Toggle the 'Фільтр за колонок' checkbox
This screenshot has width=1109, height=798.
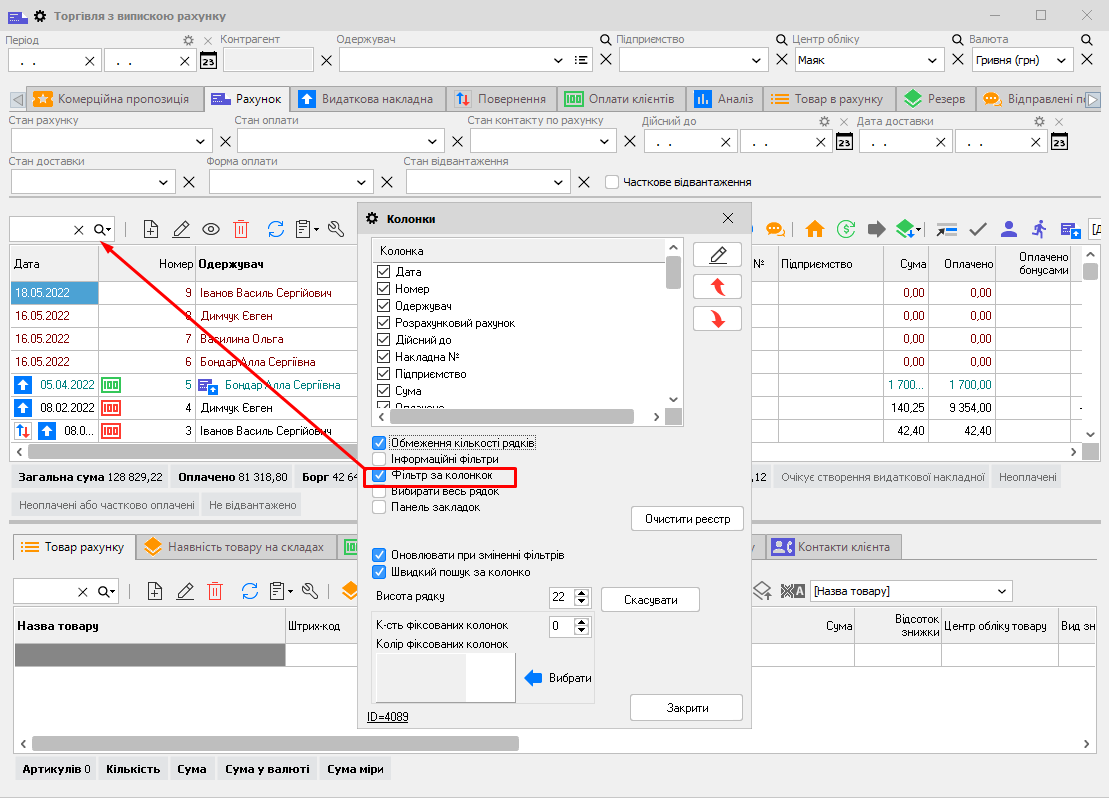coord(379,476)
